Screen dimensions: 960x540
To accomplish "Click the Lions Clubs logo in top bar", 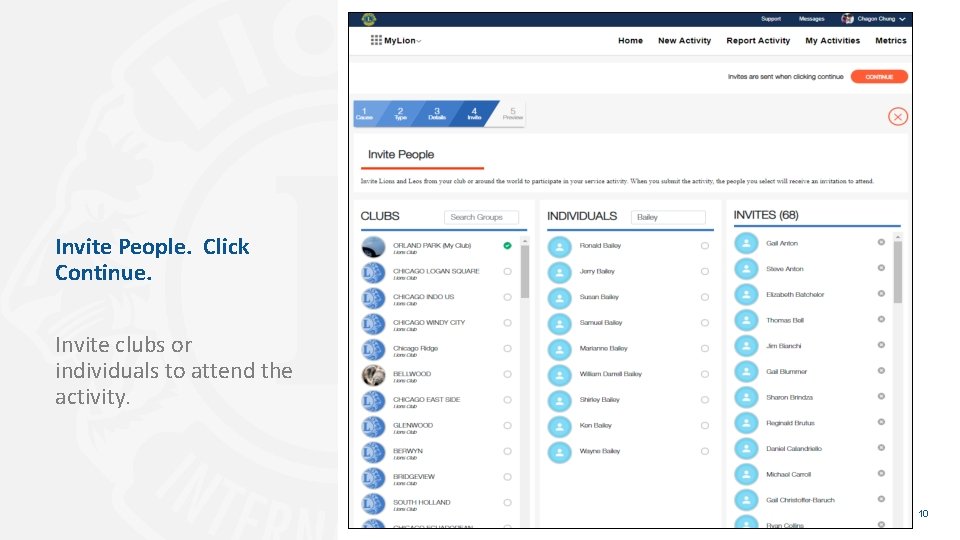I will point(369,20).
